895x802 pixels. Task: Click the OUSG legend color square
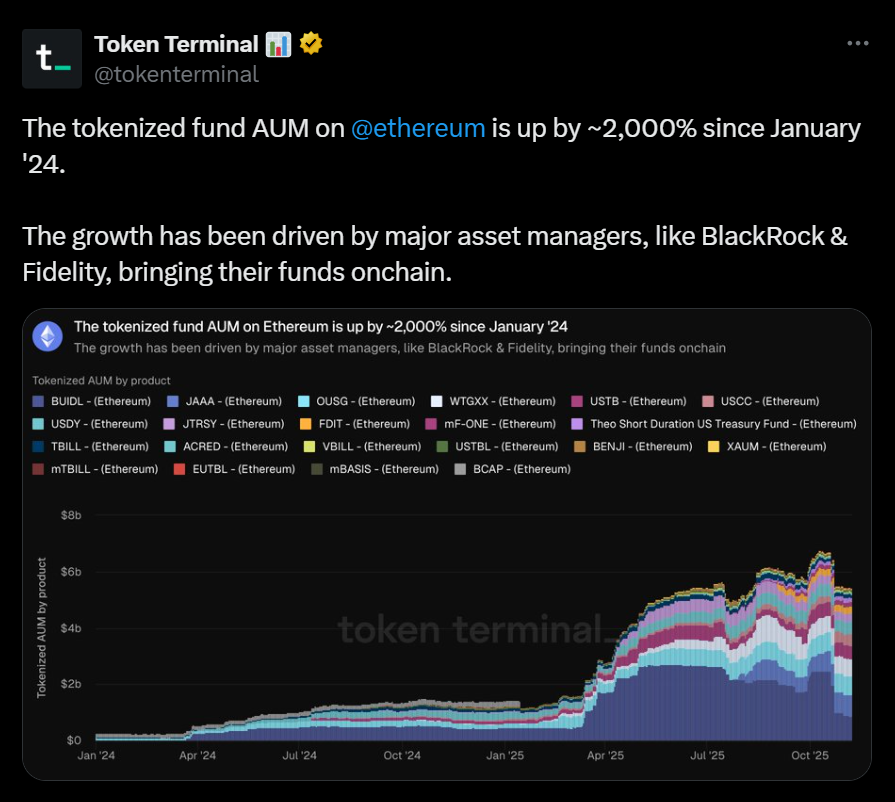click(x=304, y=401)
